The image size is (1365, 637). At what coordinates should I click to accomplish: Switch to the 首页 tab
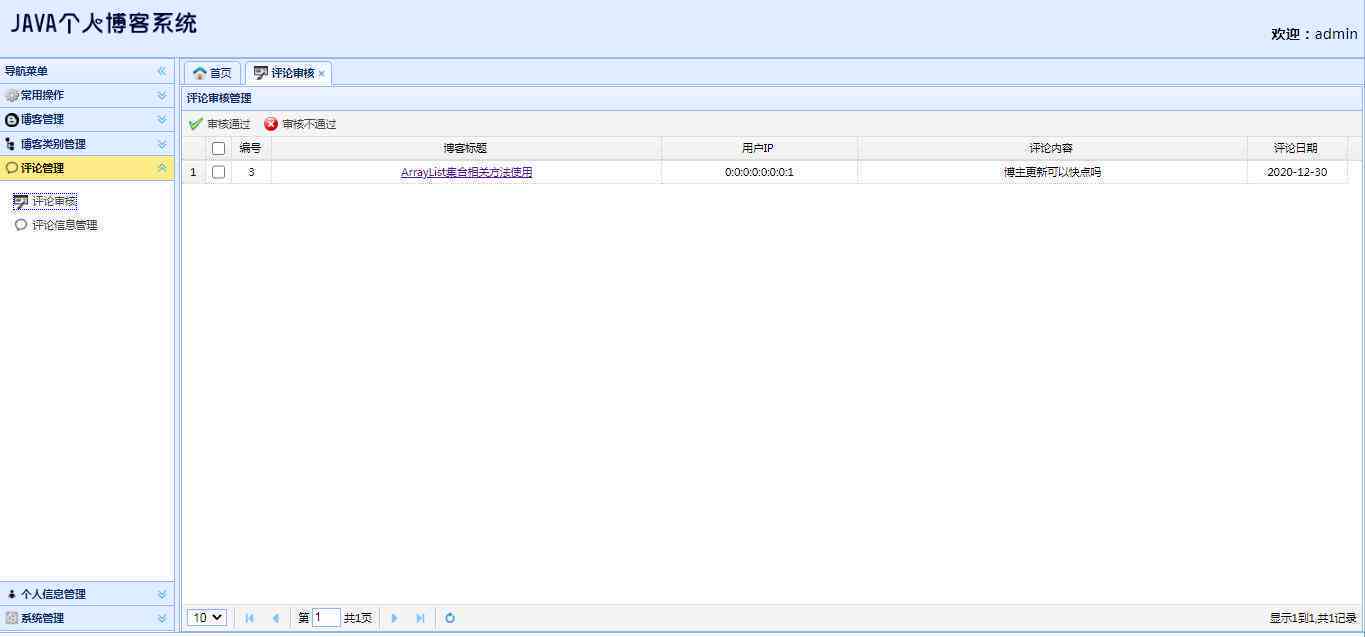click(212, 73)
